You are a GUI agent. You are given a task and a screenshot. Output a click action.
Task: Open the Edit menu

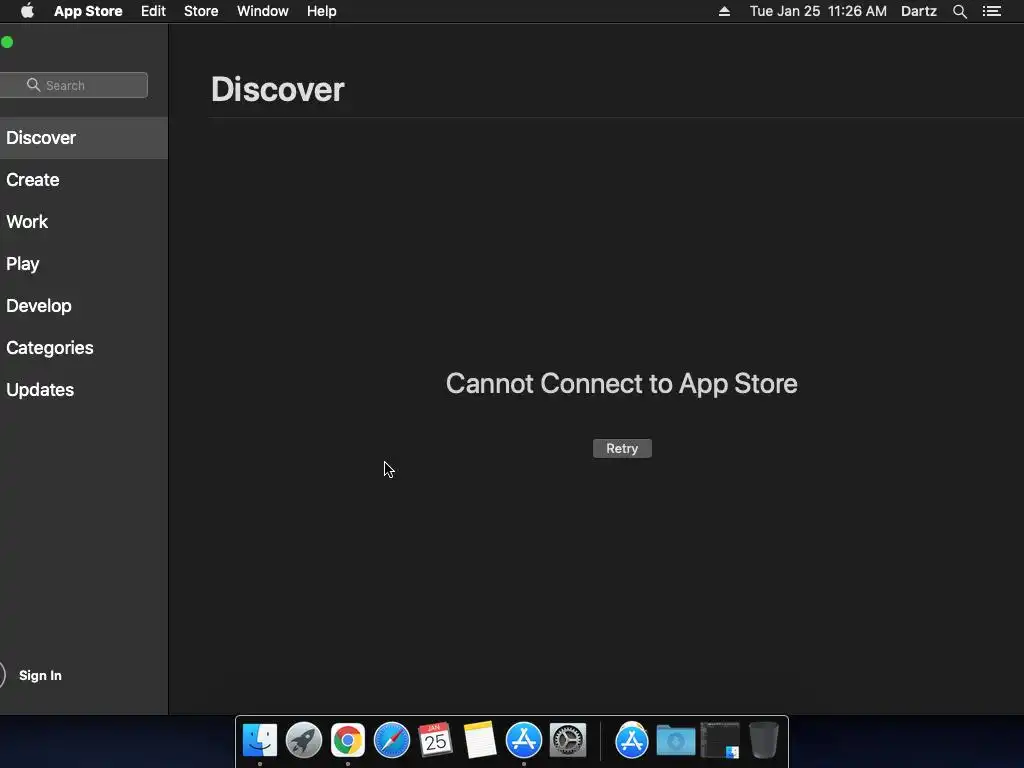[153, 11]
